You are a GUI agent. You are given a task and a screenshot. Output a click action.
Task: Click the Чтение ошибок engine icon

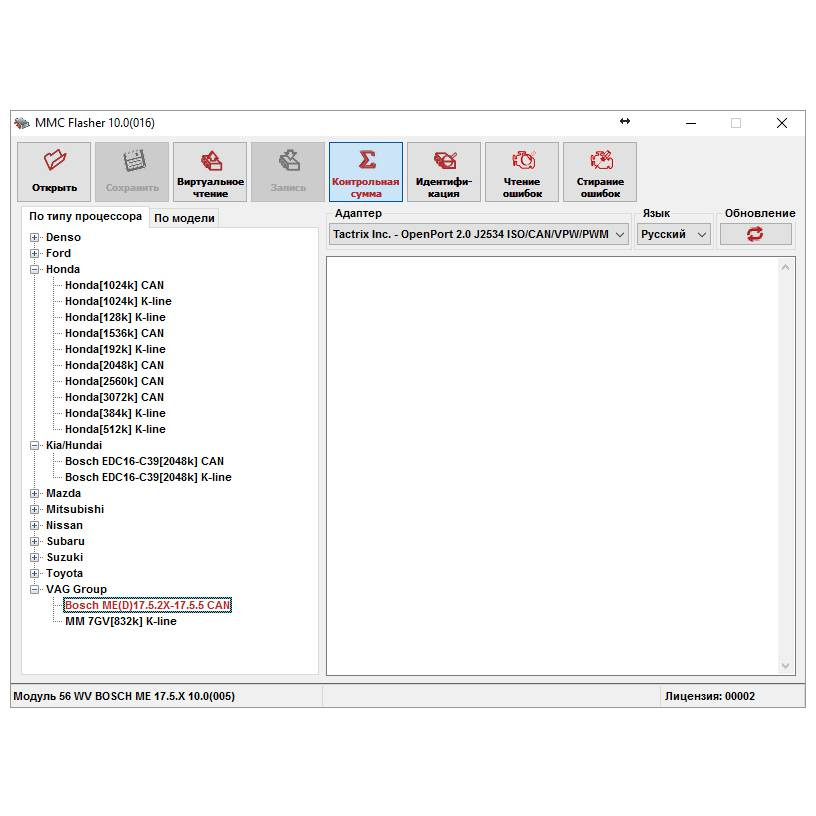[x=522, y=161]
